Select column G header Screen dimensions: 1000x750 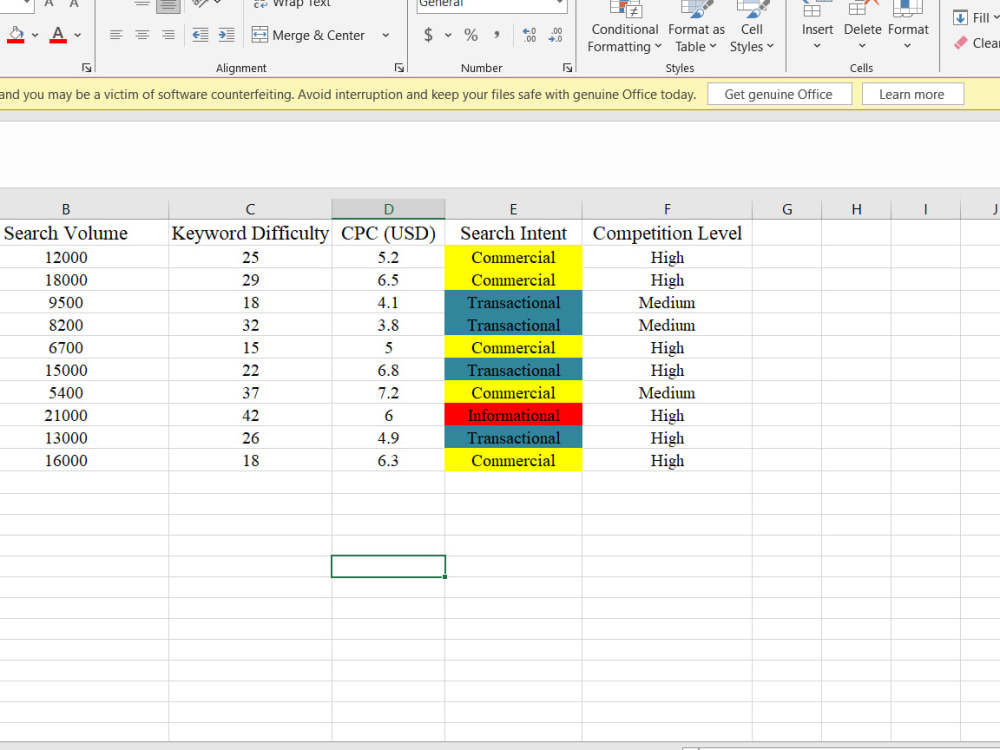787,209
